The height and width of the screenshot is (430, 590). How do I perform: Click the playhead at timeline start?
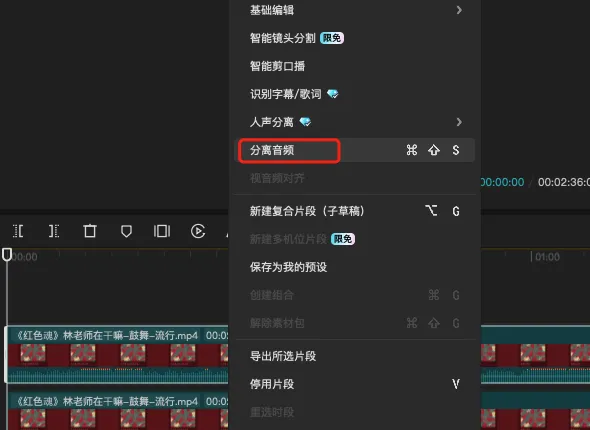click(x=7, y=255)
